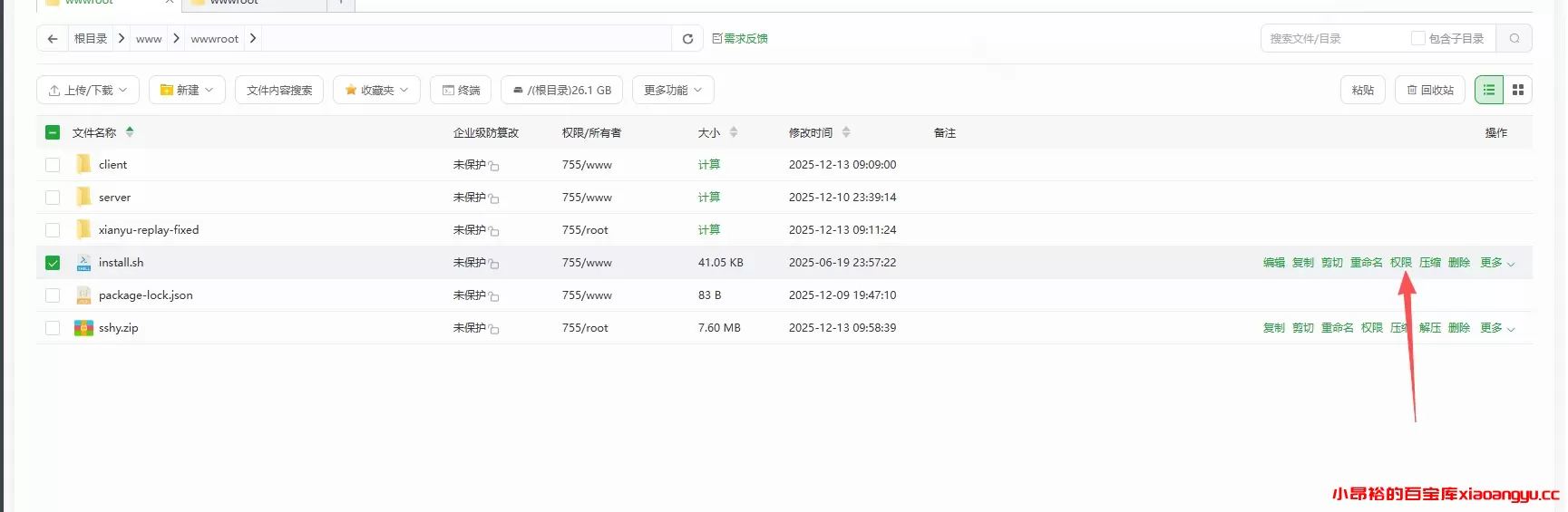Click 重命名 for install.sh

point(1367,263)
